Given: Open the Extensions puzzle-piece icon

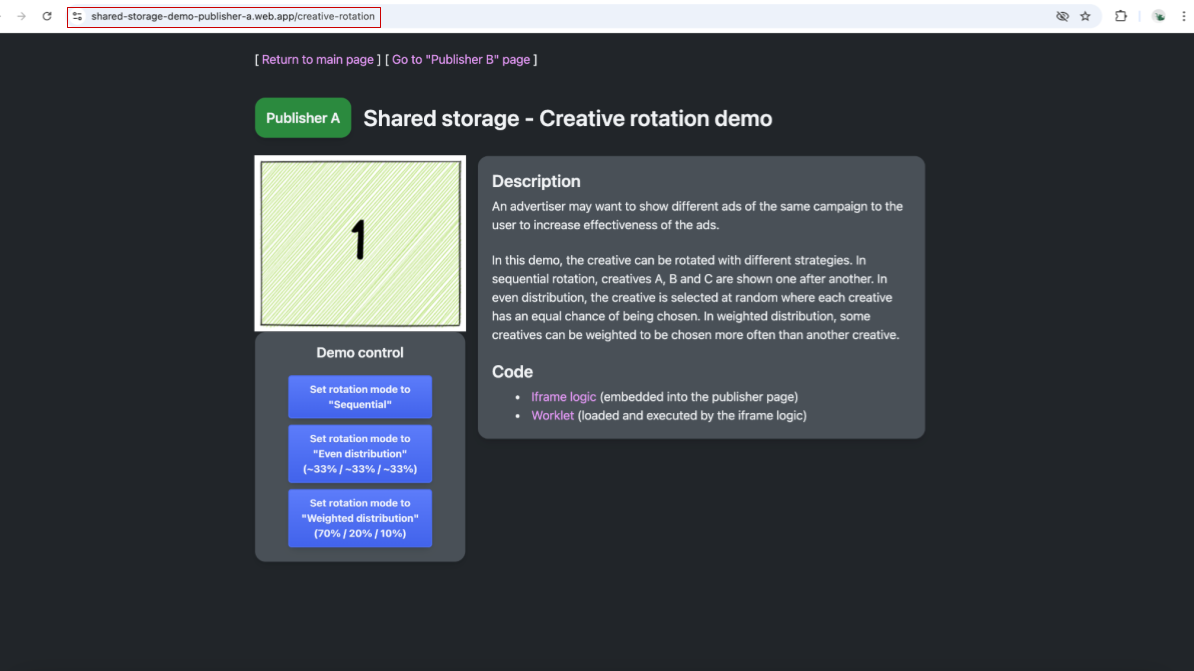Looking at the screenshot, I should click(x=1121, y=16).
